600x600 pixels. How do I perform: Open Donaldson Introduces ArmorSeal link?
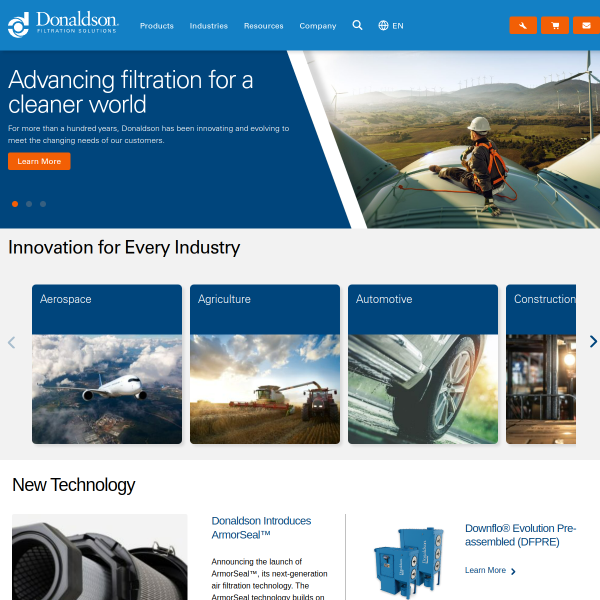tap(261, 528)
